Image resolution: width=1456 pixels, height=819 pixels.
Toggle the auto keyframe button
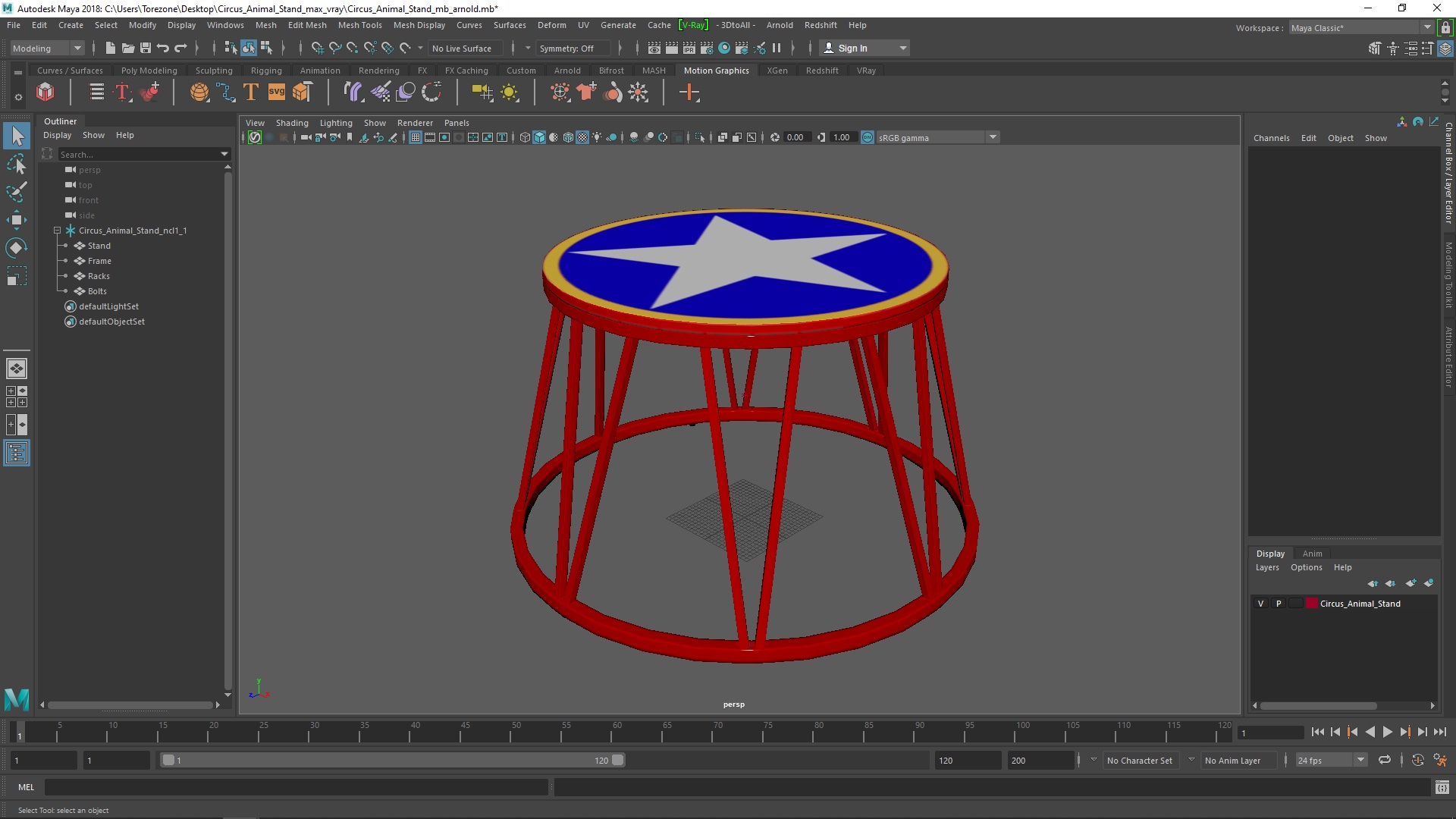1417,760
